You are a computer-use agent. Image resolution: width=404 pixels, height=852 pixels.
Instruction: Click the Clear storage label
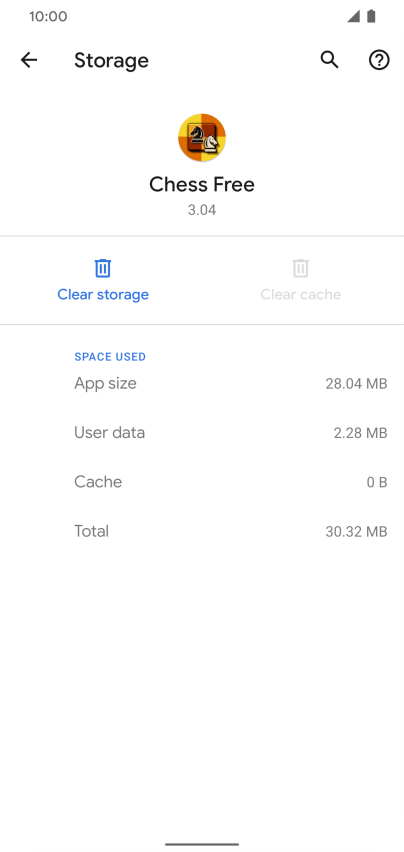click(x=103, y=295)
